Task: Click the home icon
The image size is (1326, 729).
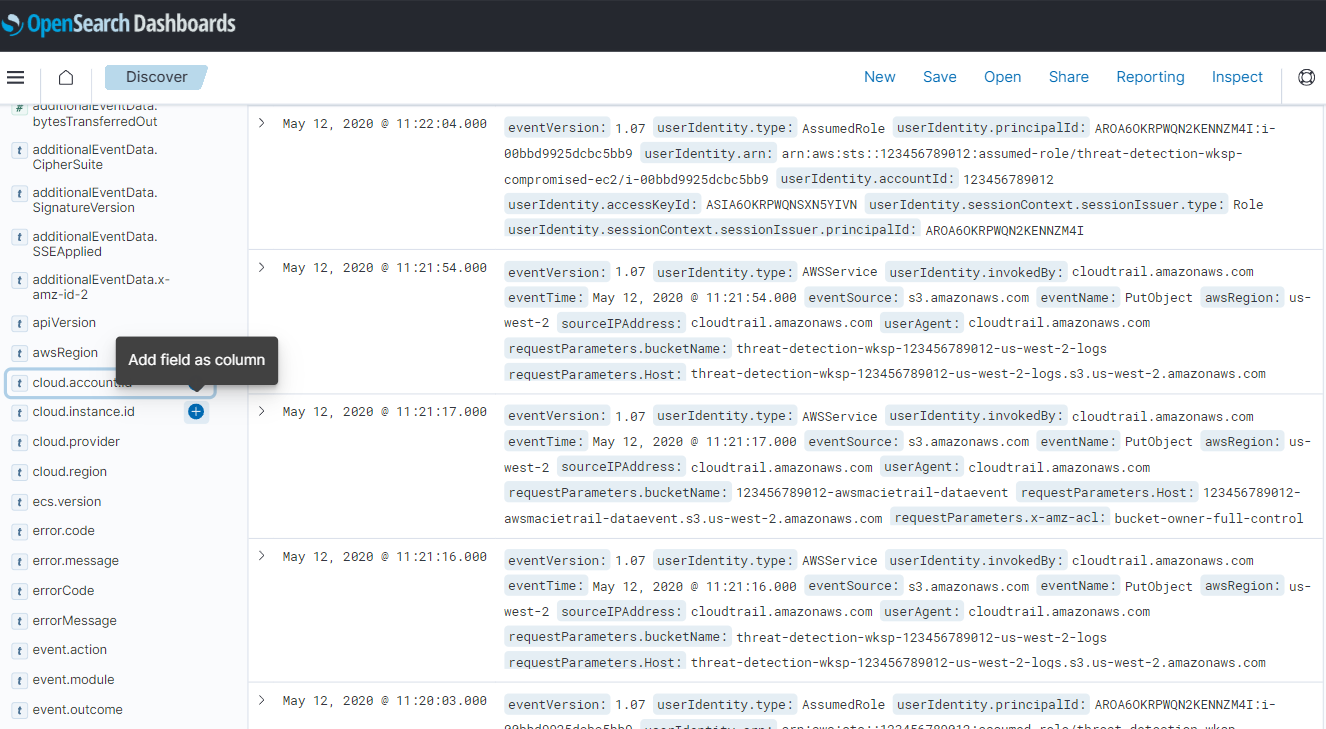Action: tap(66, 78)
